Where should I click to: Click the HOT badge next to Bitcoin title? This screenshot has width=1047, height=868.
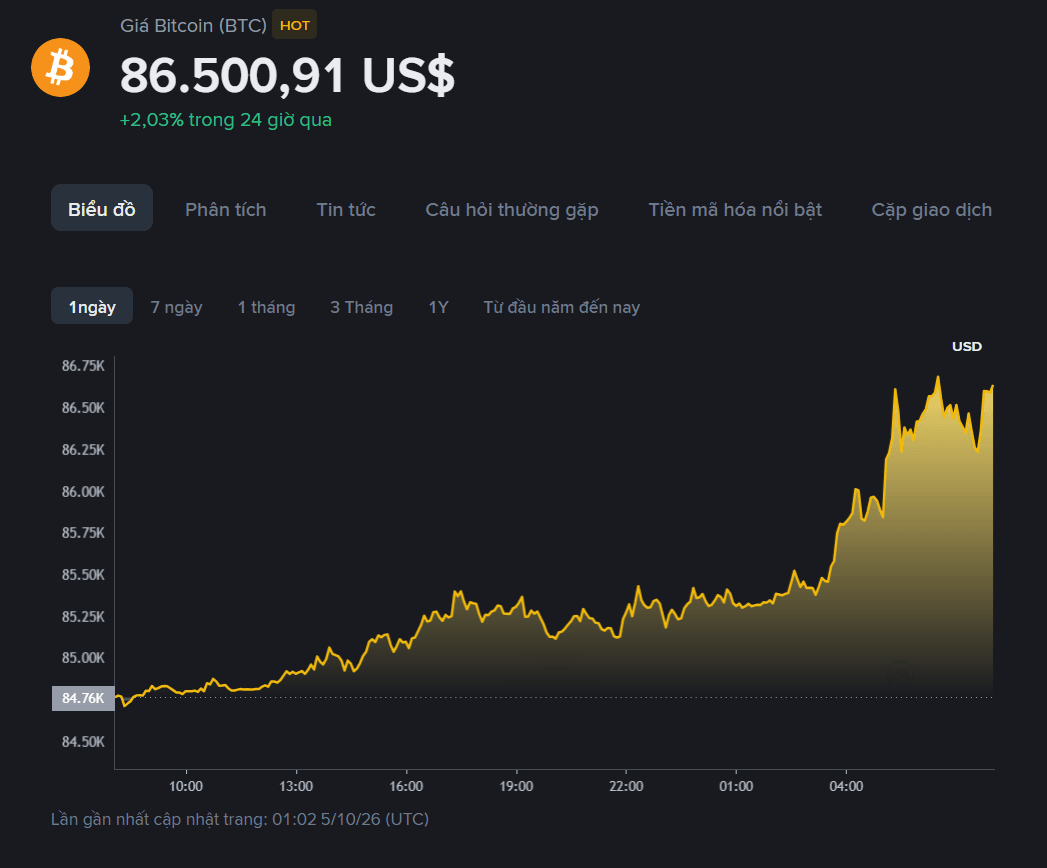294,25
